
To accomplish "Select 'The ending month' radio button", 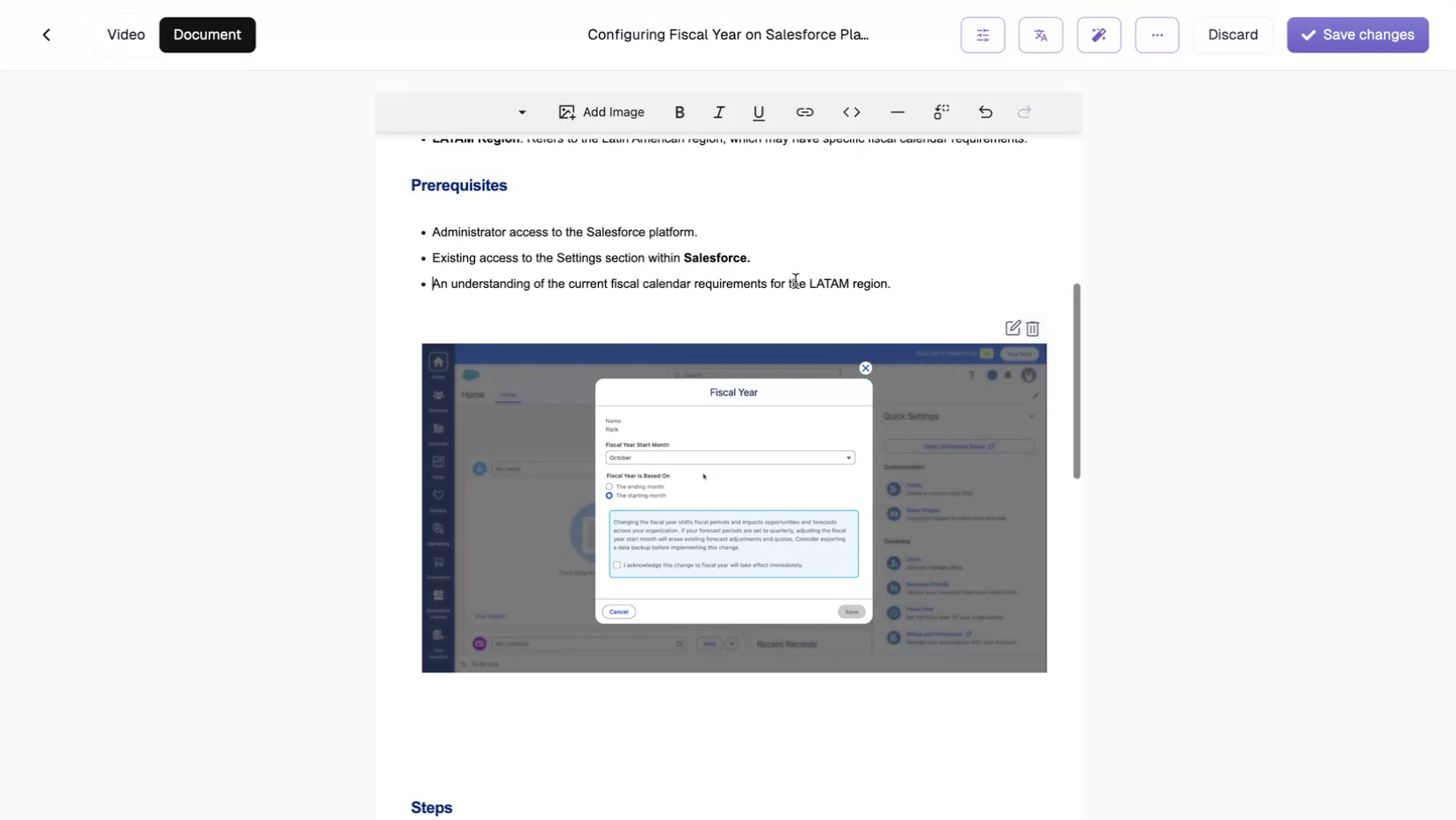I will click(609, 486).
